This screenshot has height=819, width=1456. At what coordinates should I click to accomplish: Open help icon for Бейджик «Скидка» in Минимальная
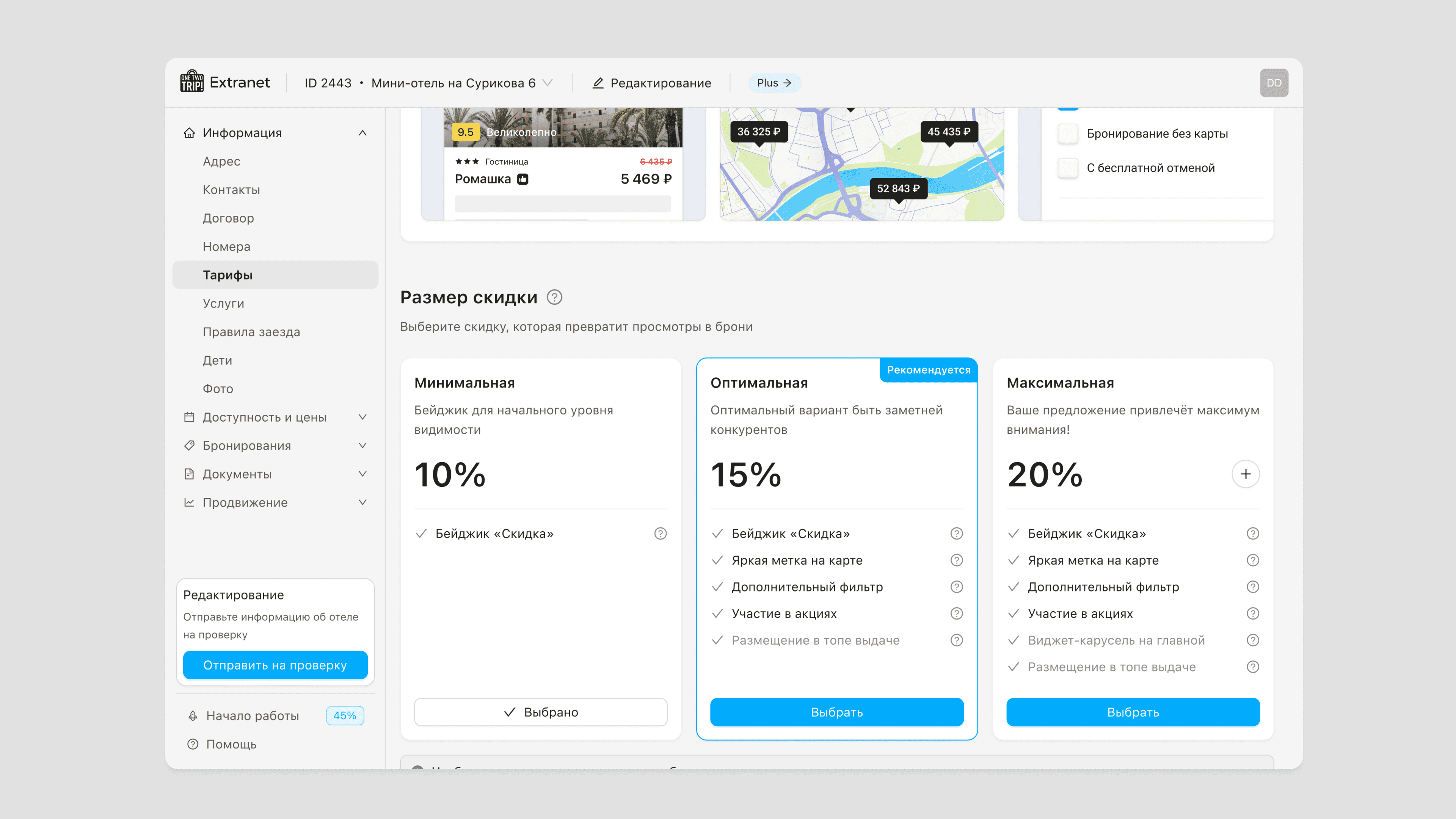[660, 533]
